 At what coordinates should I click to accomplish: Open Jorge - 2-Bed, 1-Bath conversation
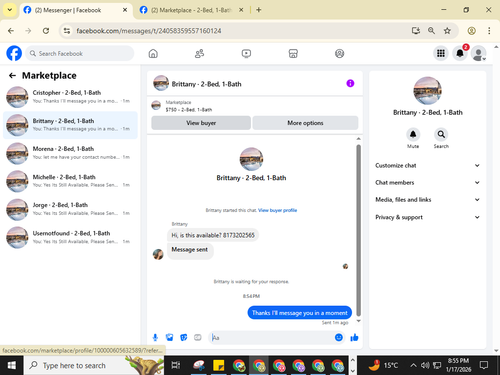pos(70,209)
